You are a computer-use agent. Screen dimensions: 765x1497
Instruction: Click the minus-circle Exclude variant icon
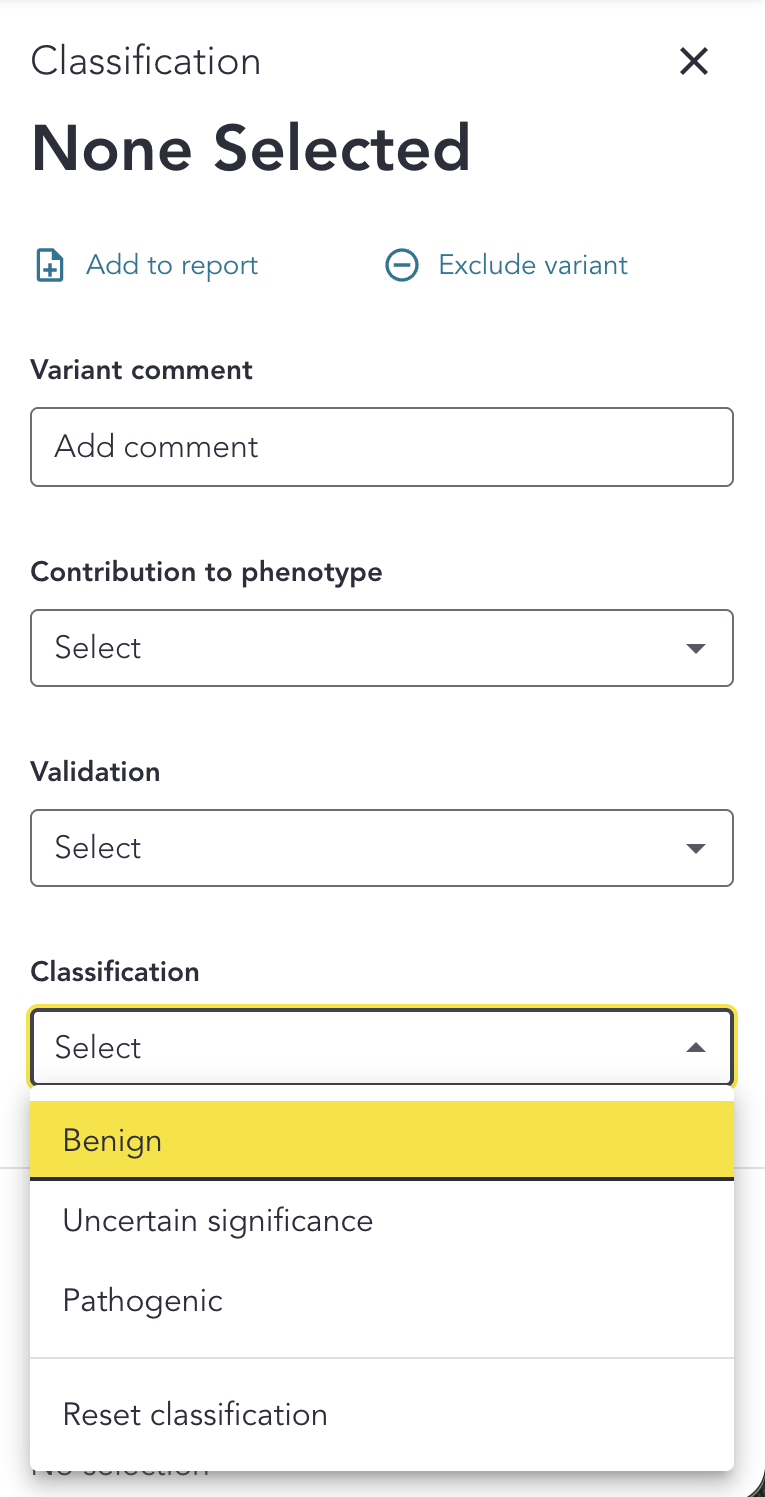coord(401,264)
